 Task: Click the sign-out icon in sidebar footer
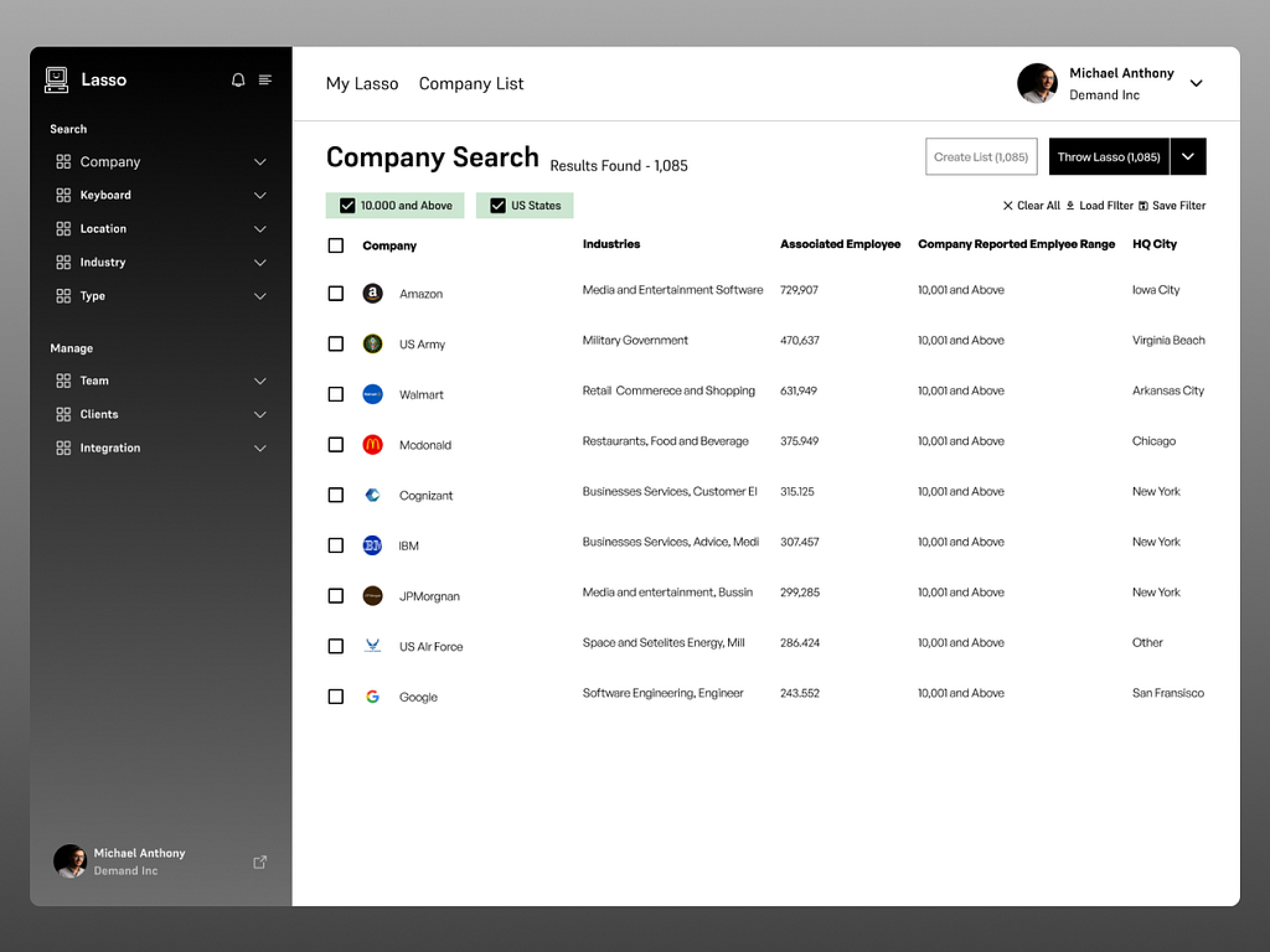click(260, 862)
